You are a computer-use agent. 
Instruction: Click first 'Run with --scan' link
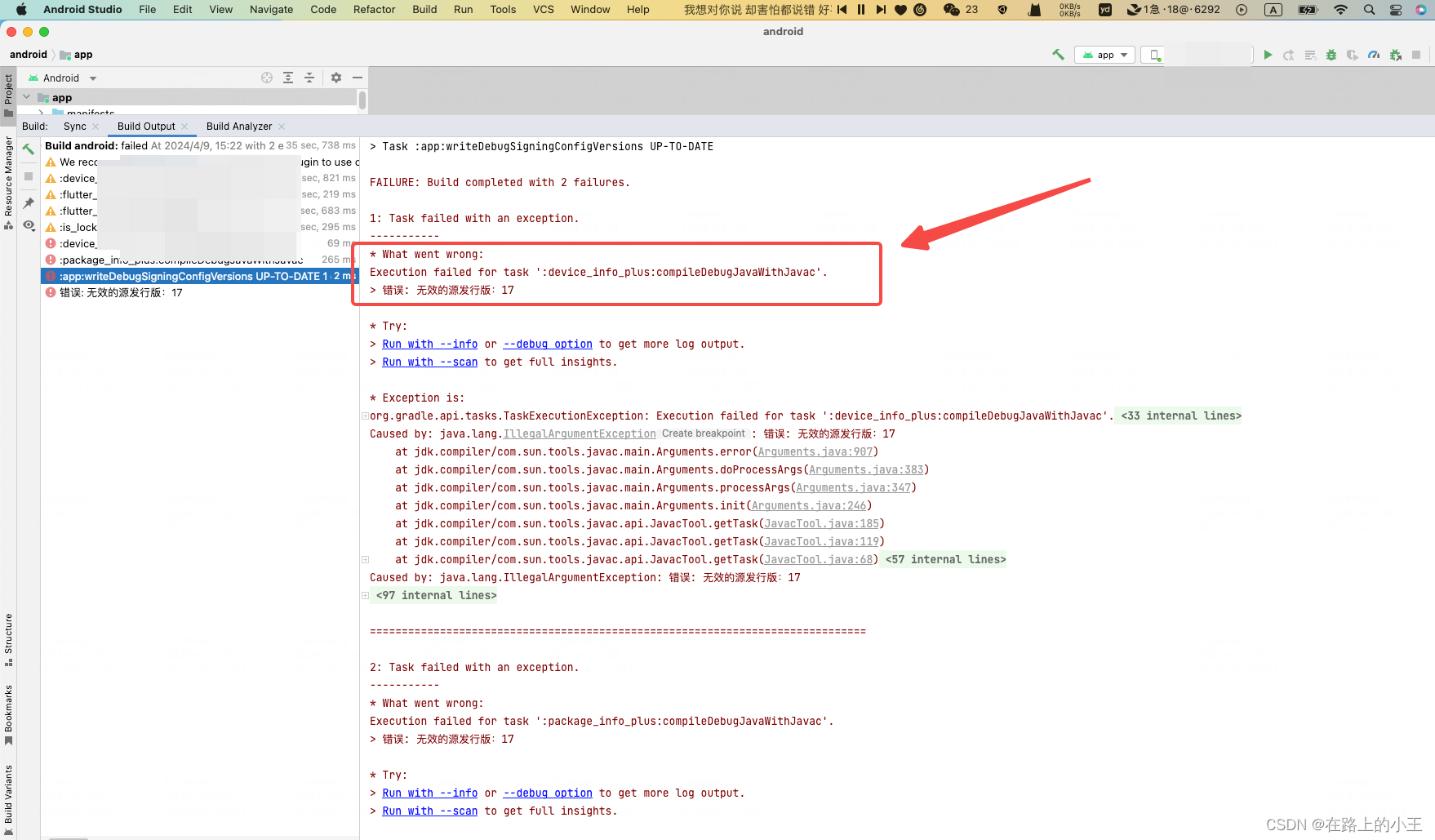(429, 362)
